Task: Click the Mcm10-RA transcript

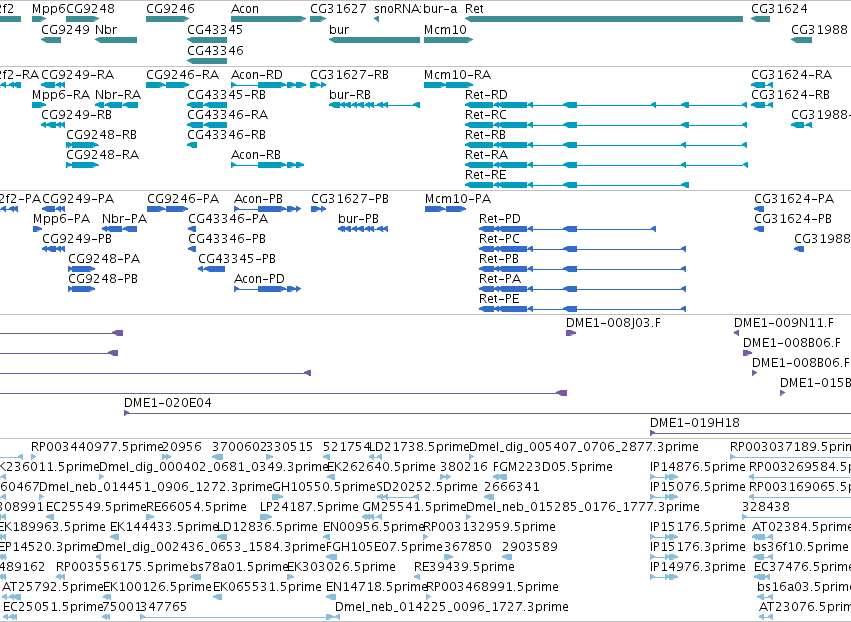Action: (448, 85)
